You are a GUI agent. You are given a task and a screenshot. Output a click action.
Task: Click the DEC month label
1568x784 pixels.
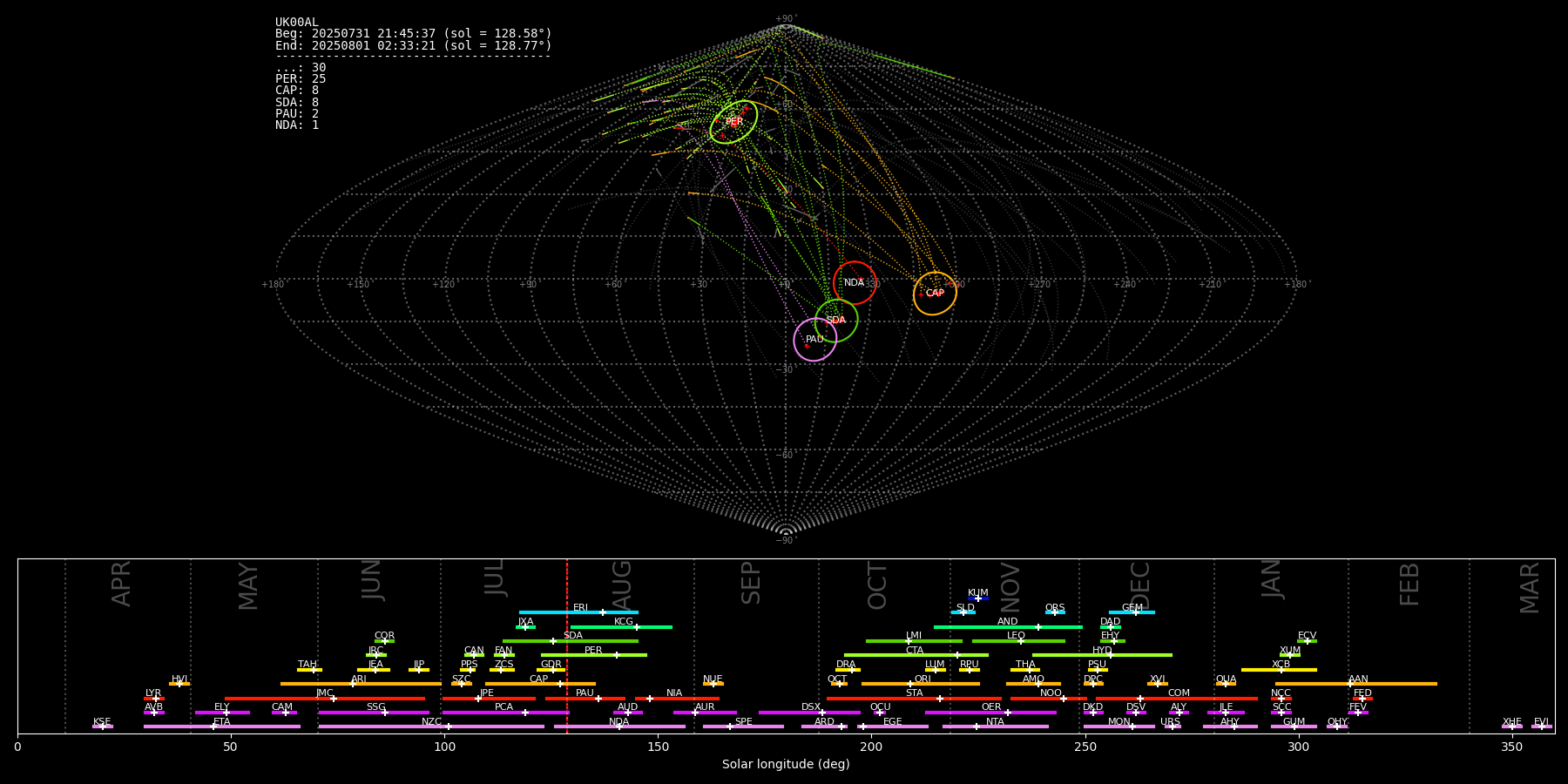(1140, 585)
